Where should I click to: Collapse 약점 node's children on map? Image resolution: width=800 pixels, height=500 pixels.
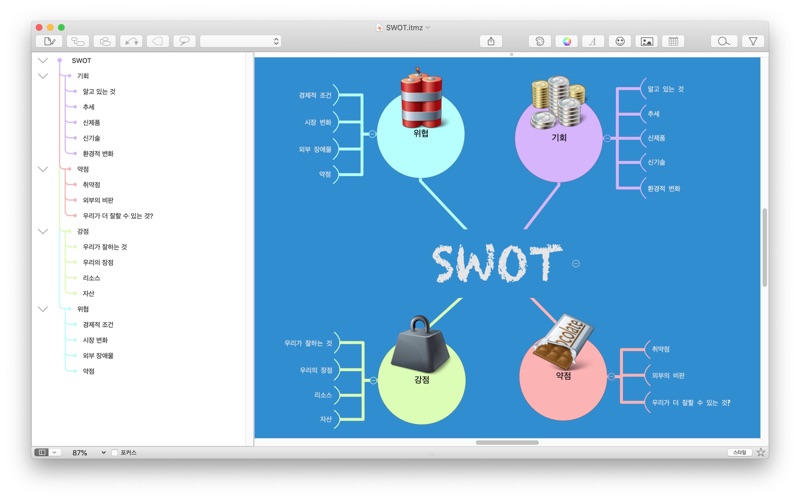point(611,377)
